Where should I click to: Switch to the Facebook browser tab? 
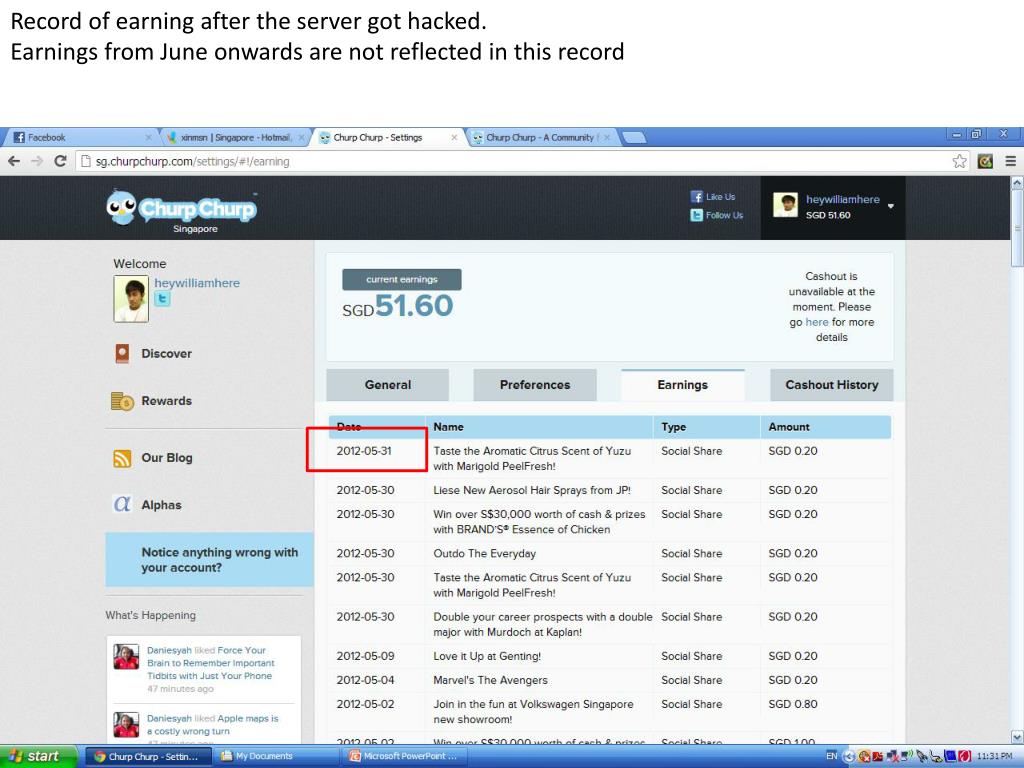(78, 137)
